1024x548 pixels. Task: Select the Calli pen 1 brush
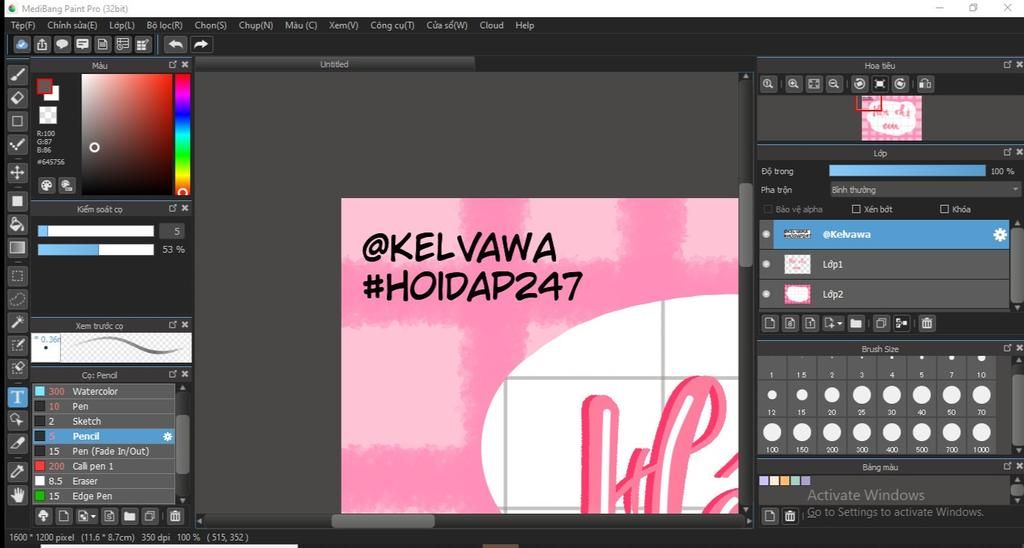click(104, 466)
